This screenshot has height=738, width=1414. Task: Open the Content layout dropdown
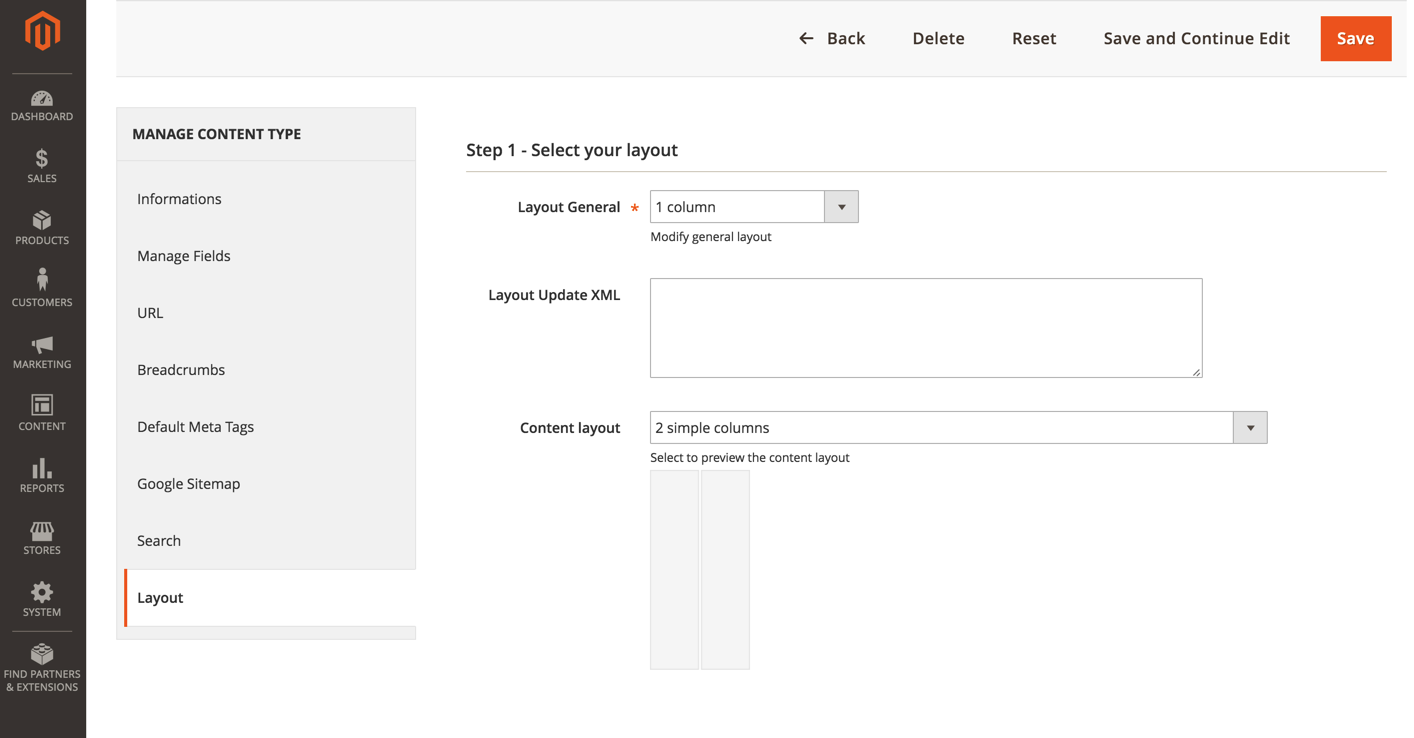(x=958, y=428)
